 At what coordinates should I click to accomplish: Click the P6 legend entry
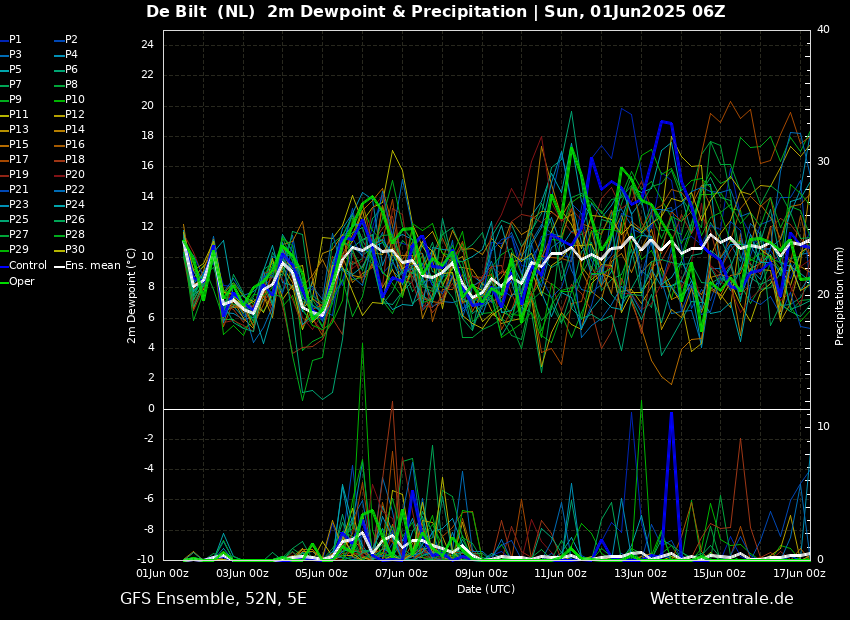66,69
